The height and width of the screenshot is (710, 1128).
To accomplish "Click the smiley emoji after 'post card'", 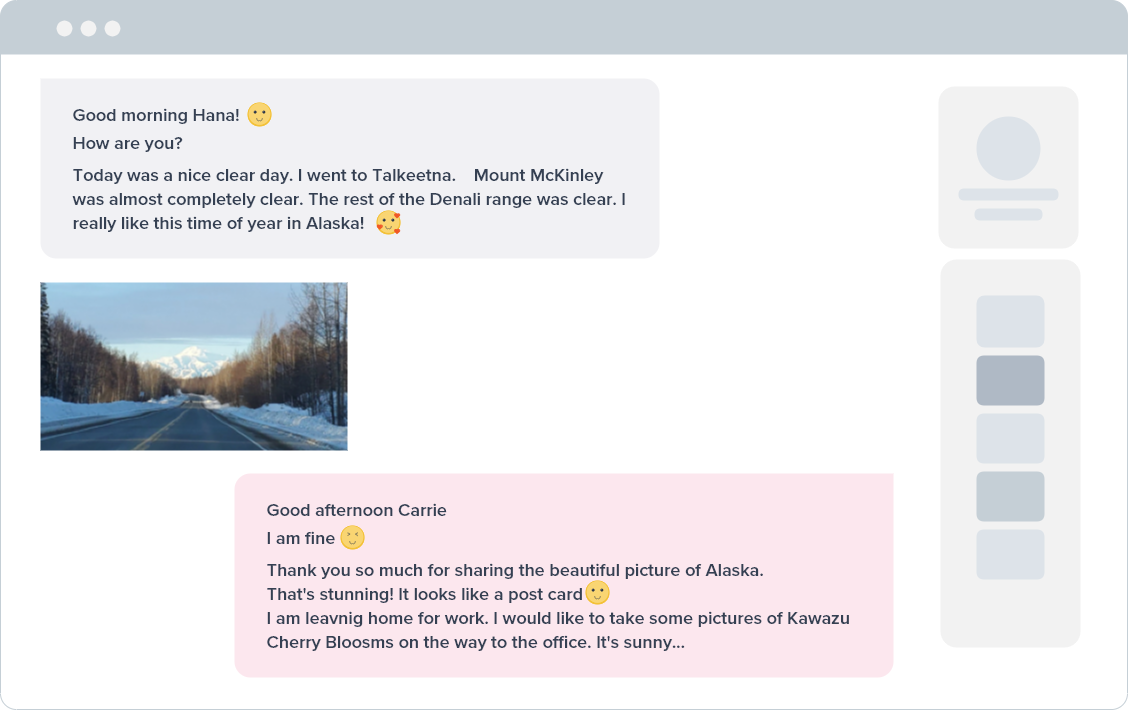I will coord(598,593).
